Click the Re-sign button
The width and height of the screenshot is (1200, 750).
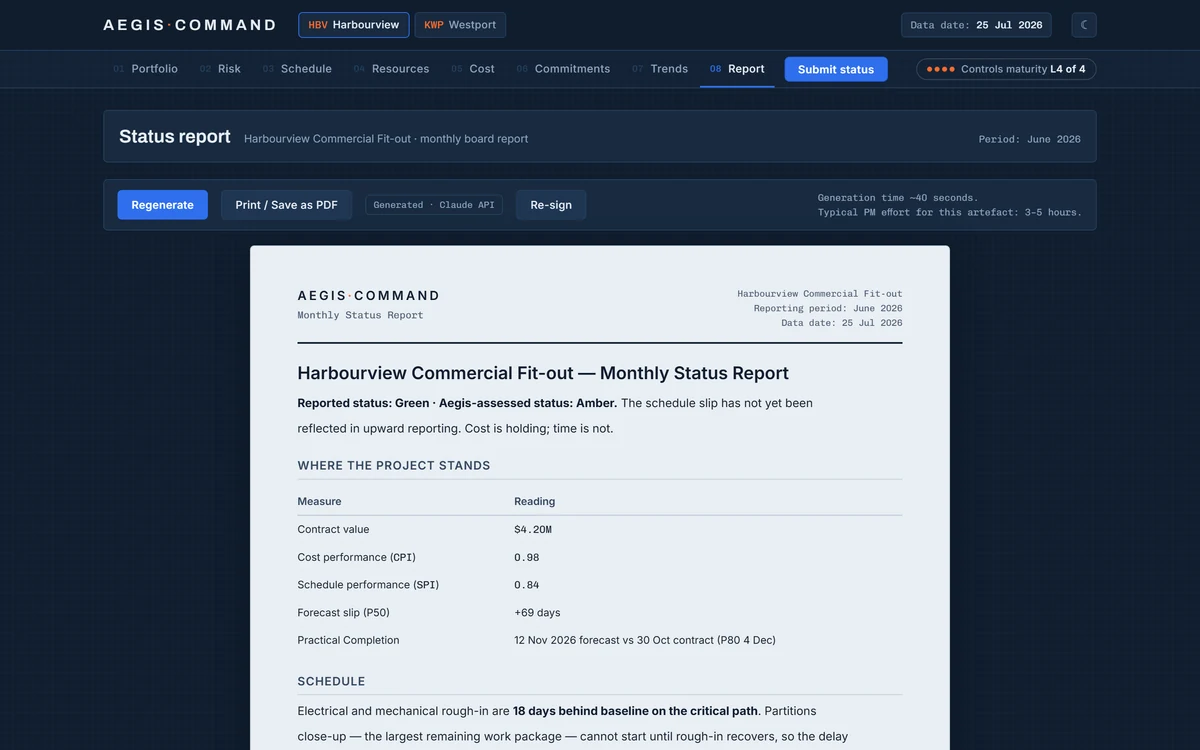[x=551, y=205]
